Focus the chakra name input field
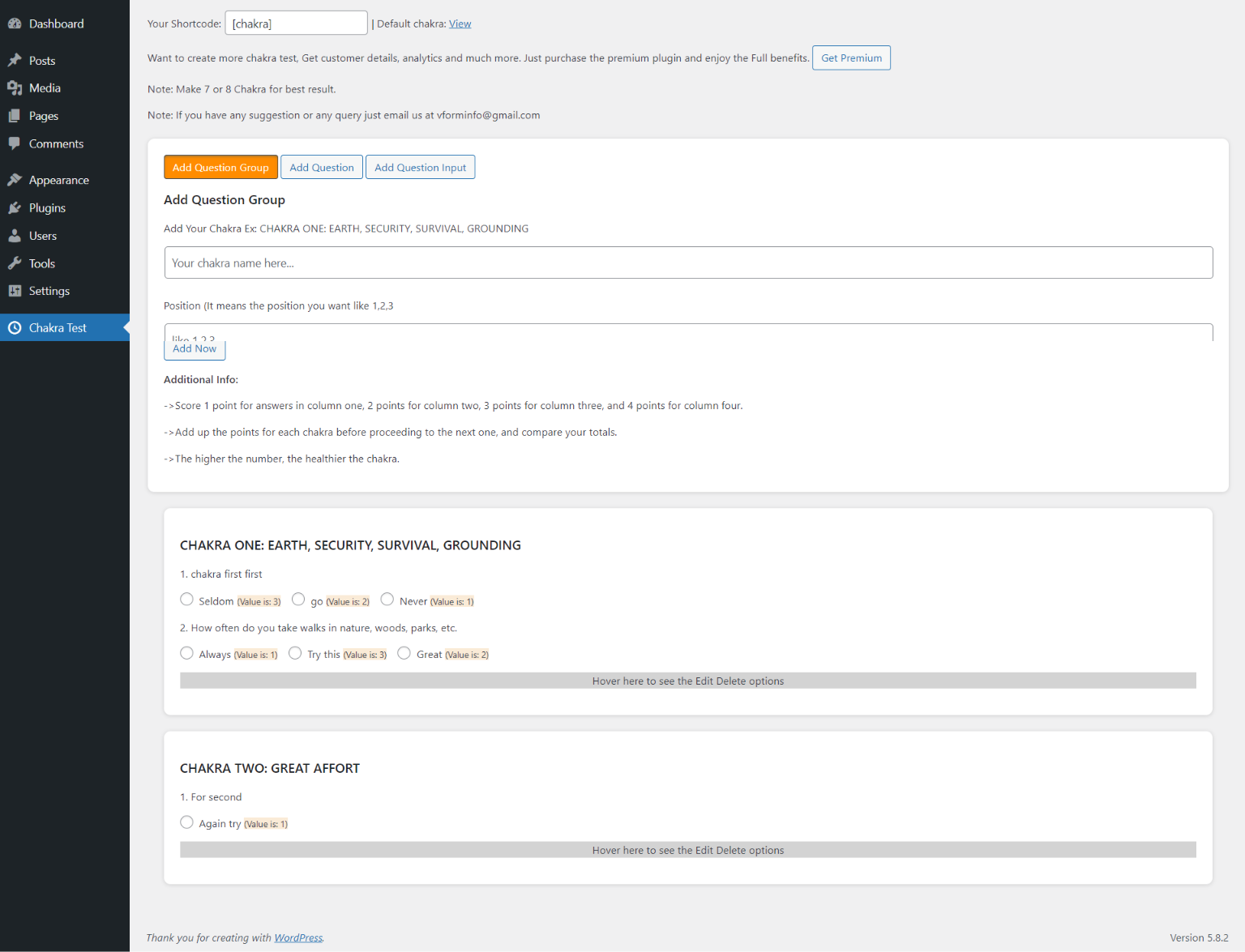 click(688, 263)
